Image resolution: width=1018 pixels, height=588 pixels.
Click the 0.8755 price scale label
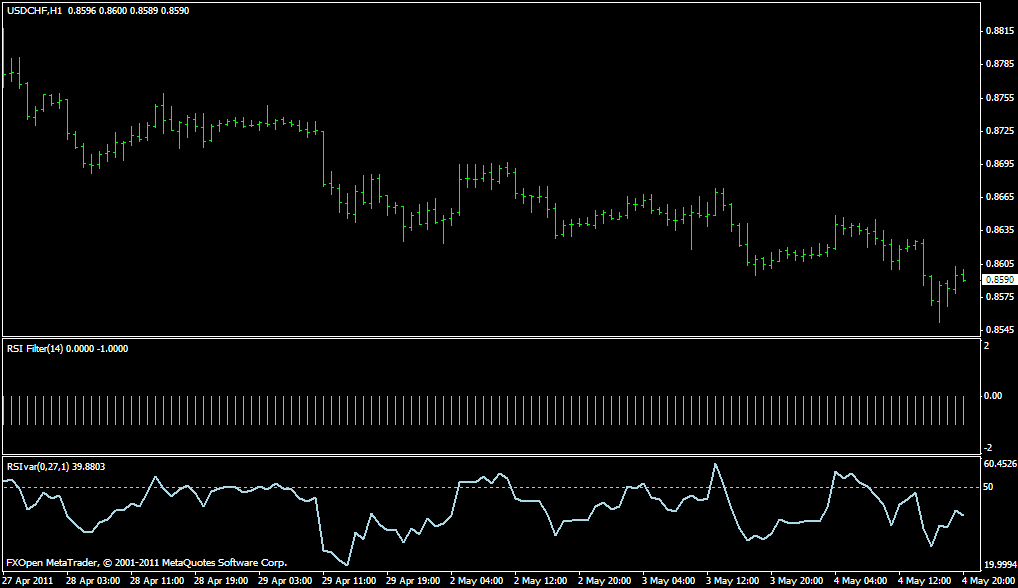point(1000,97)
